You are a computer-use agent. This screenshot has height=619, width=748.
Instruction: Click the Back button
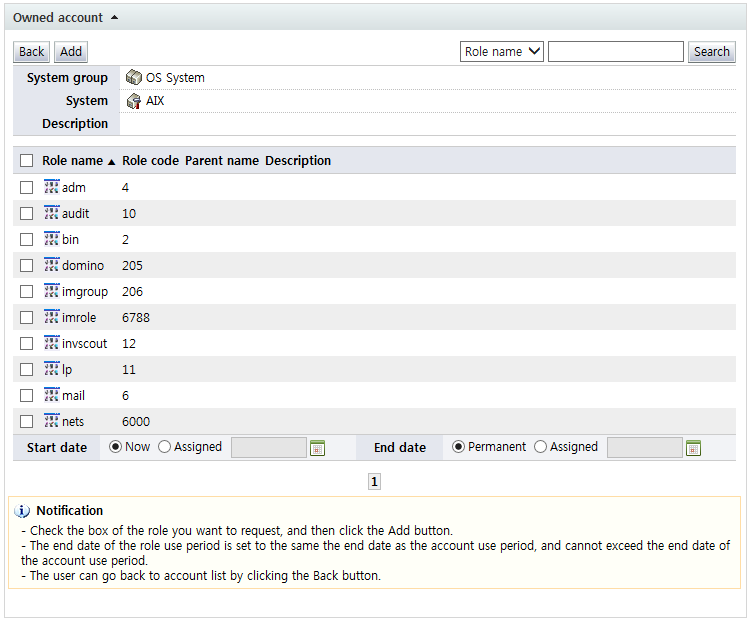[x=31, y=52]
